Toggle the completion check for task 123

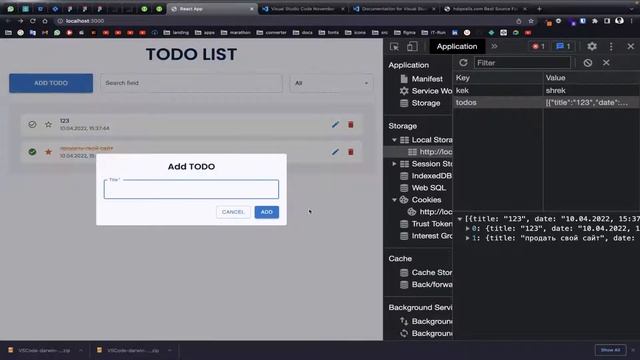click(32, 124)
